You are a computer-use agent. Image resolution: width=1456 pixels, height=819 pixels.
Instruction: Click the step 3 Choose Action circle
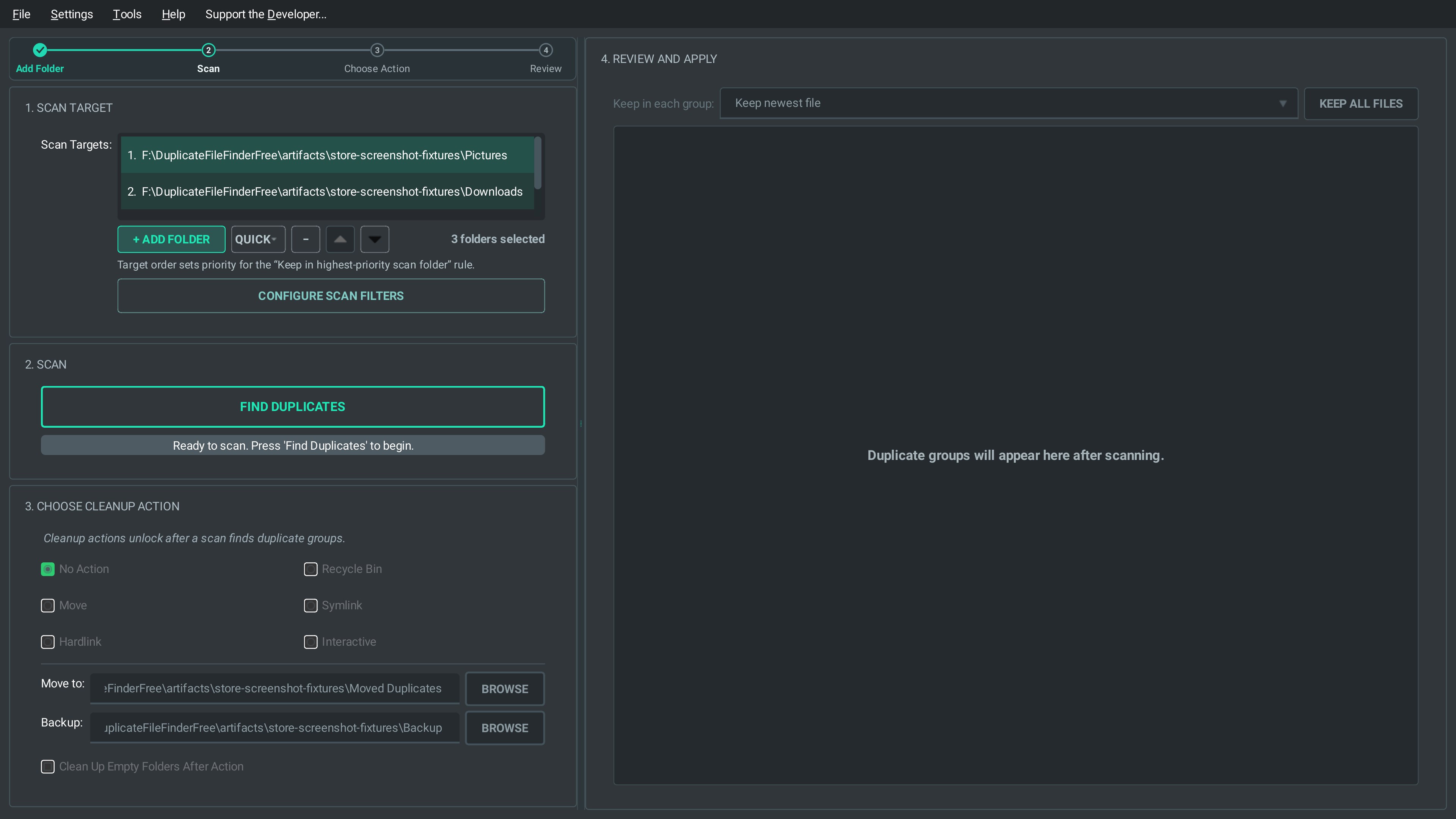(377, 50)
